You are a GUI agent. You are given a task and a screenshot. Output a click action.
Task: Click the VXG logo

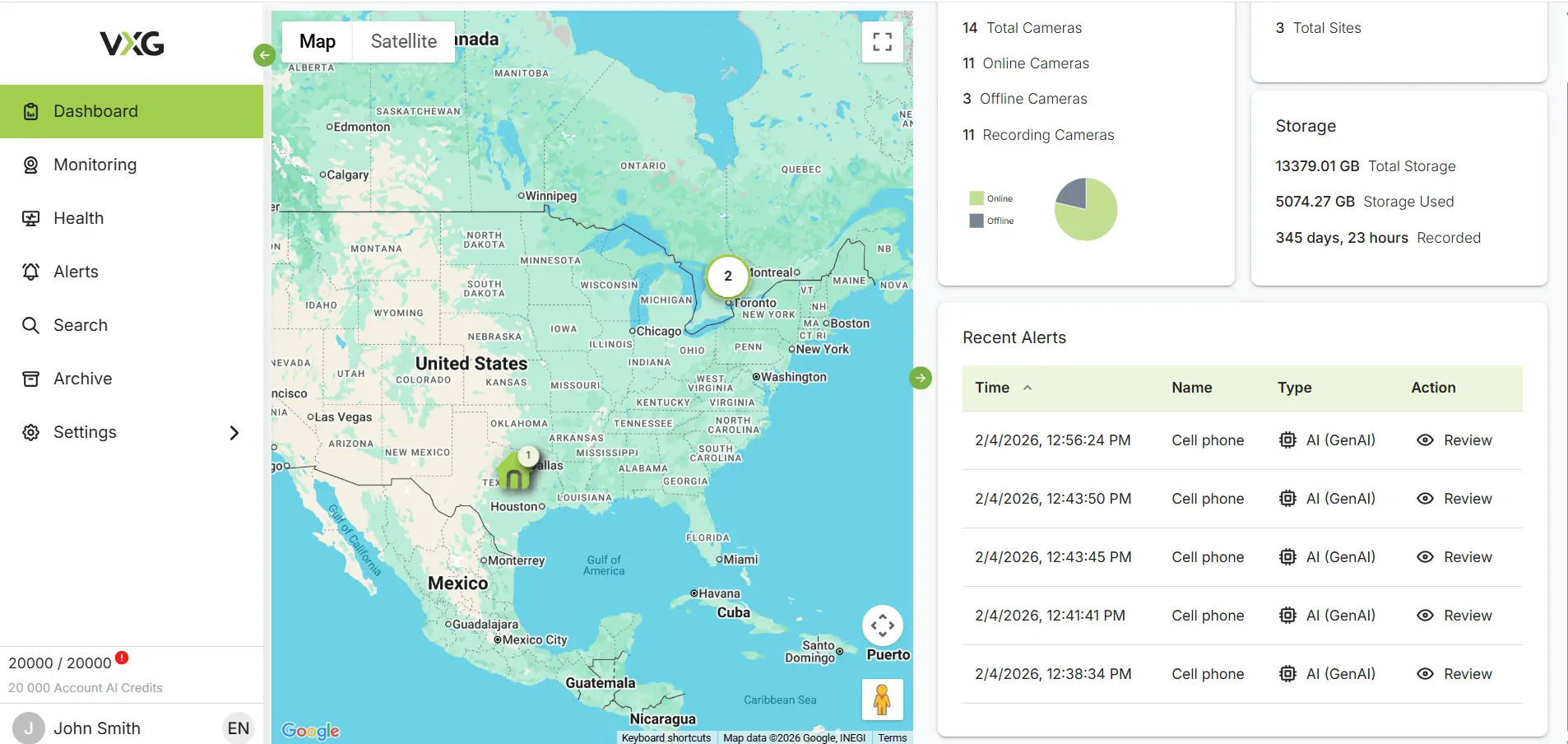click(132, 43)
